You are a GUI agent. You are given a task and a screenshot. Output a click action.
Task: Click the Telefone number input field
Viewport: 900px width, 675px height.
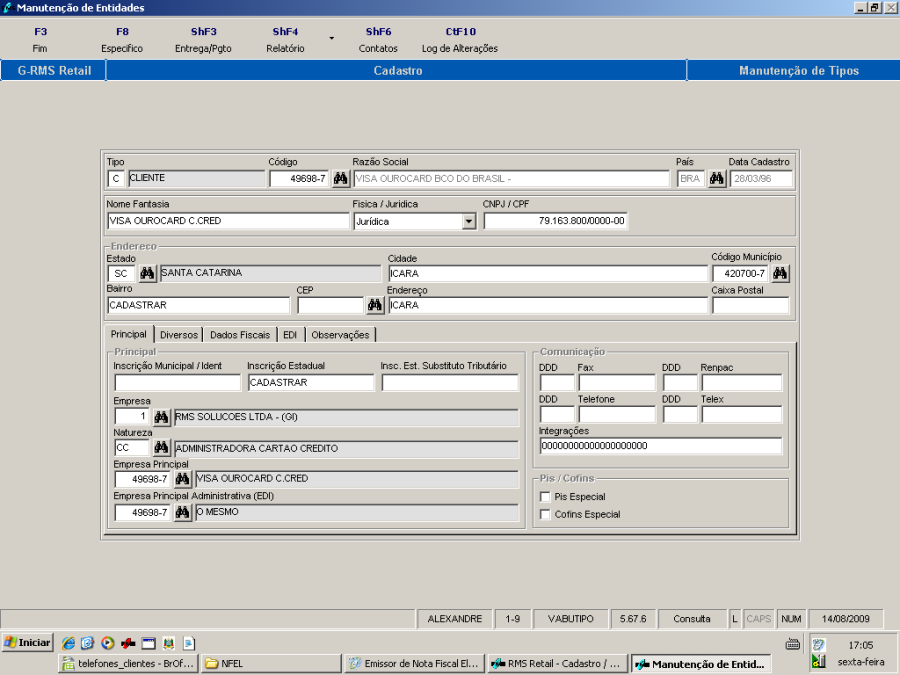point(616,414)
